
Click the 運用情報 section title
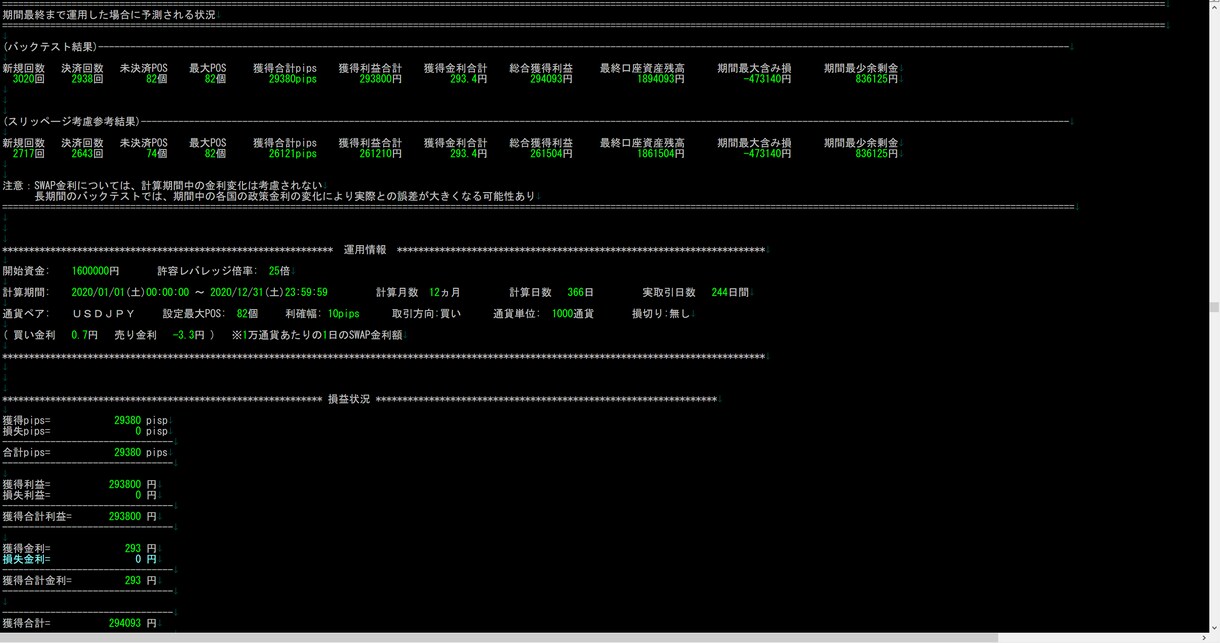365,250
